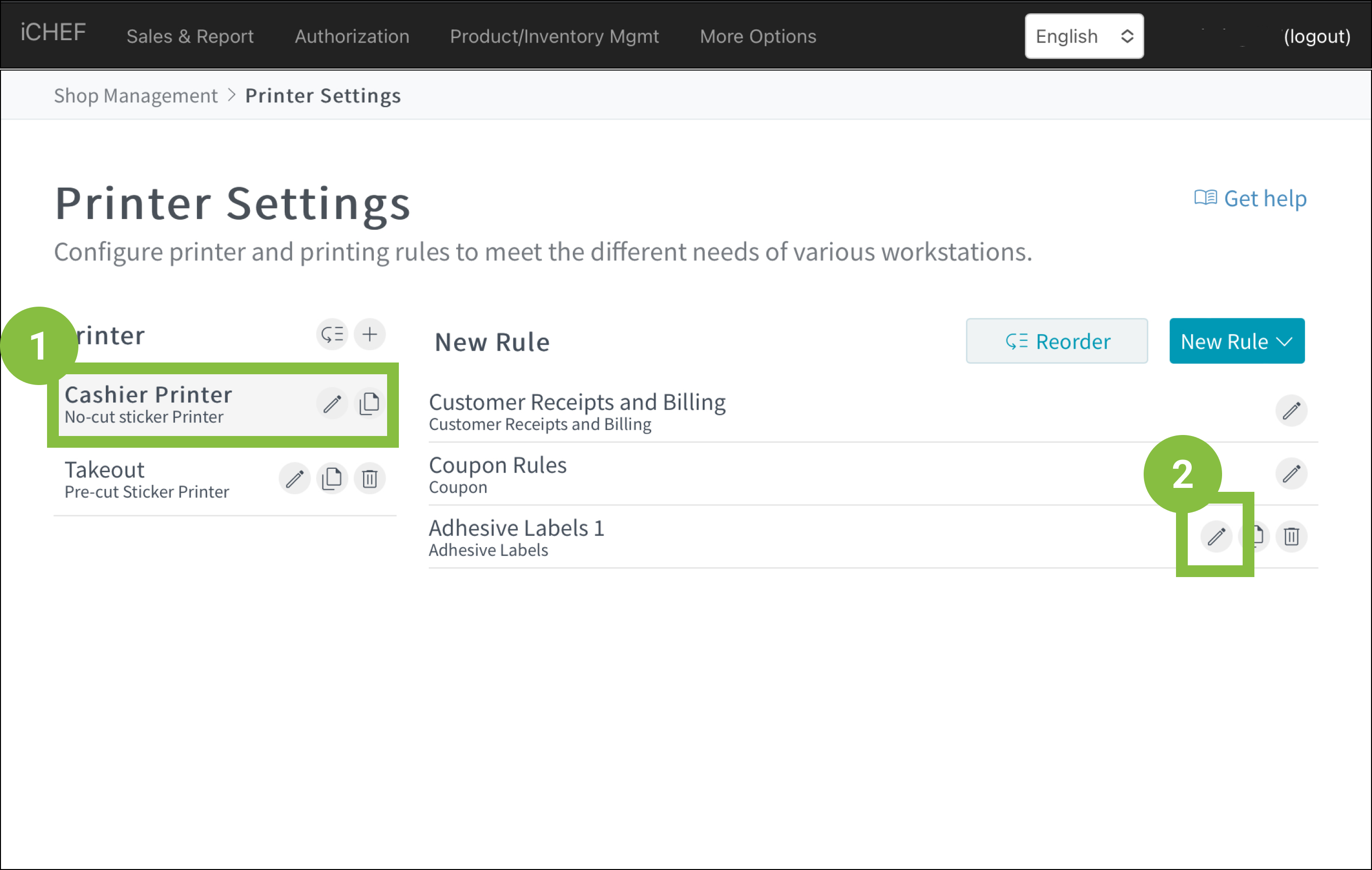
Task: Open the Get help link
Action: pyautogui.click(x=1250, y=198)
